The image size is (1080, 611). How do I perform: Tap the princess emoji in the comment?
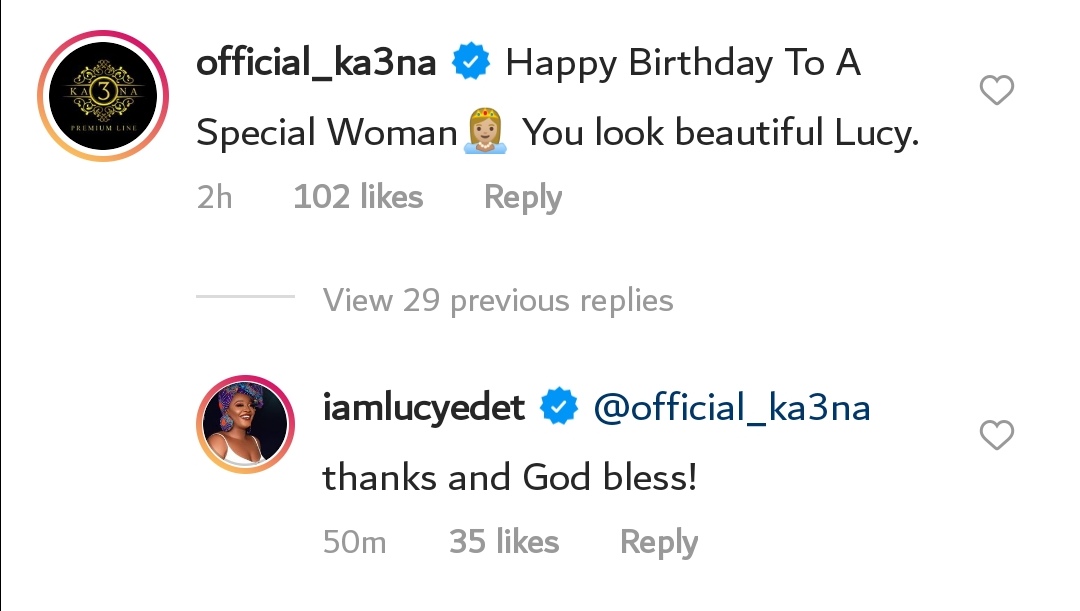[487, 133]
